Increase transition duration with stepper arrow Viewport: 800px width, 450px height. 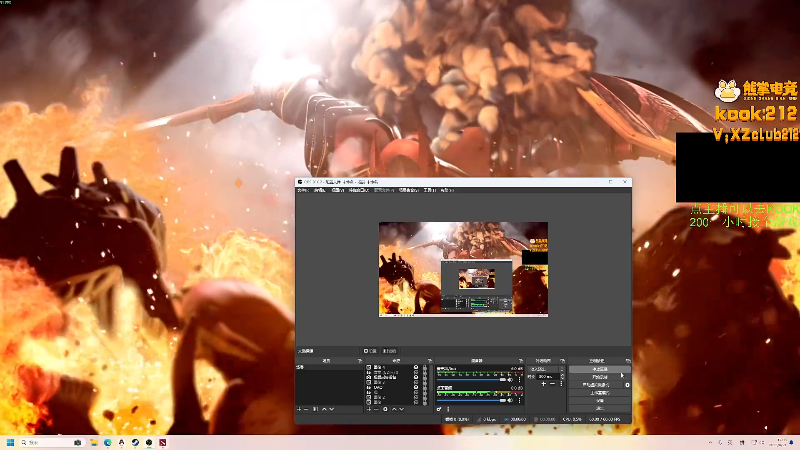click(562, 375)
